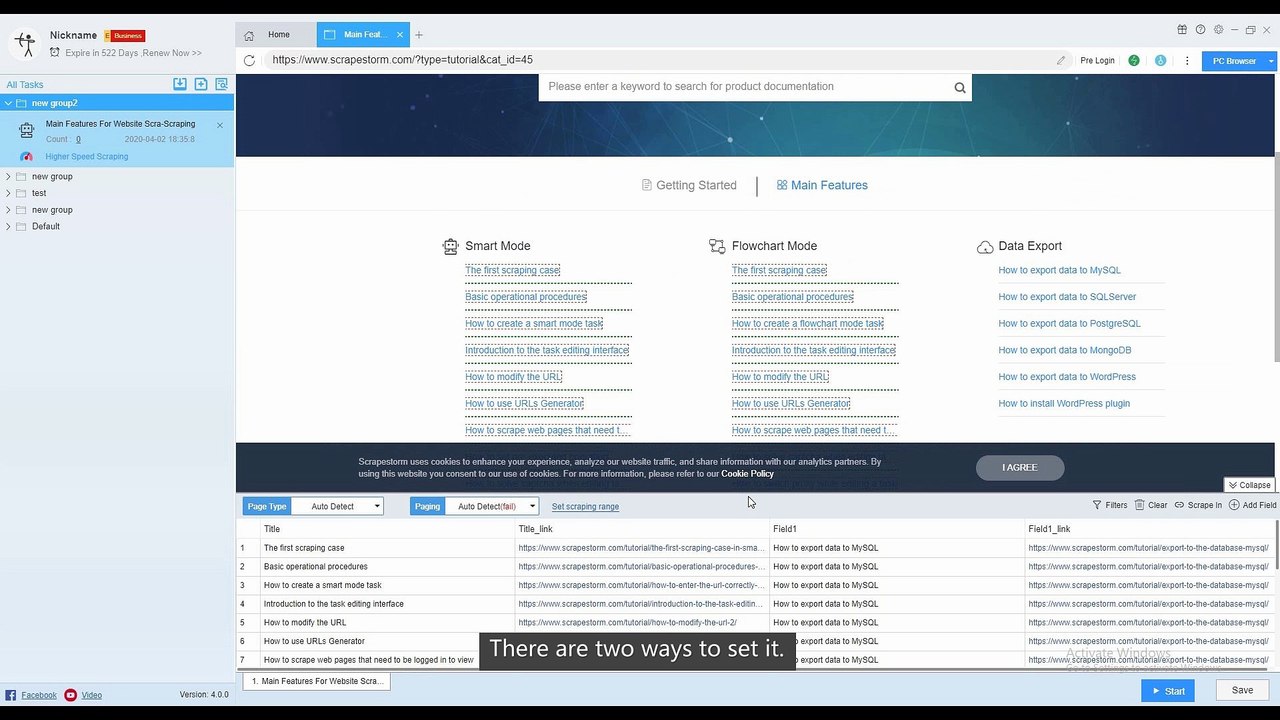Click the Facebook icon in the footer

(11, 695)
